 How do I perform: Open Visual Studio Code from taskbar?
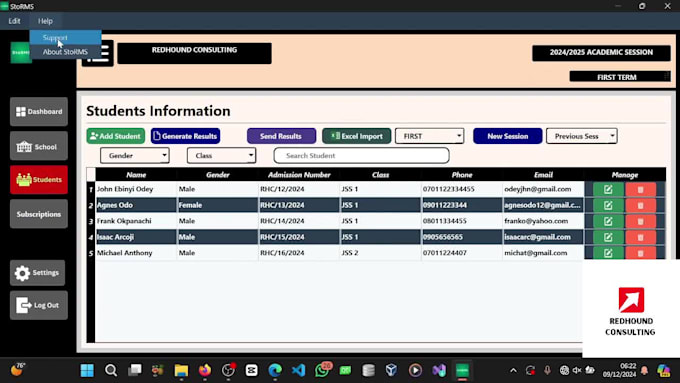tap(298, 370)
